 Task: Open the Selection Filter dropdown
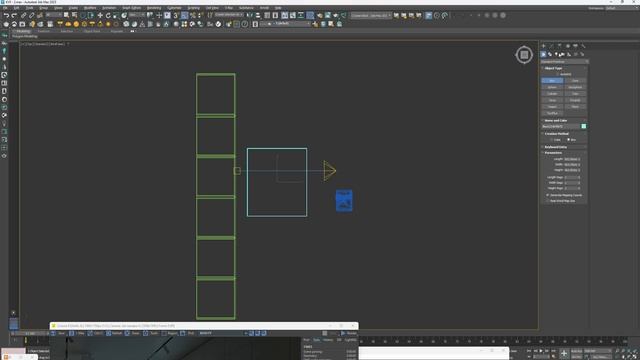54,15
